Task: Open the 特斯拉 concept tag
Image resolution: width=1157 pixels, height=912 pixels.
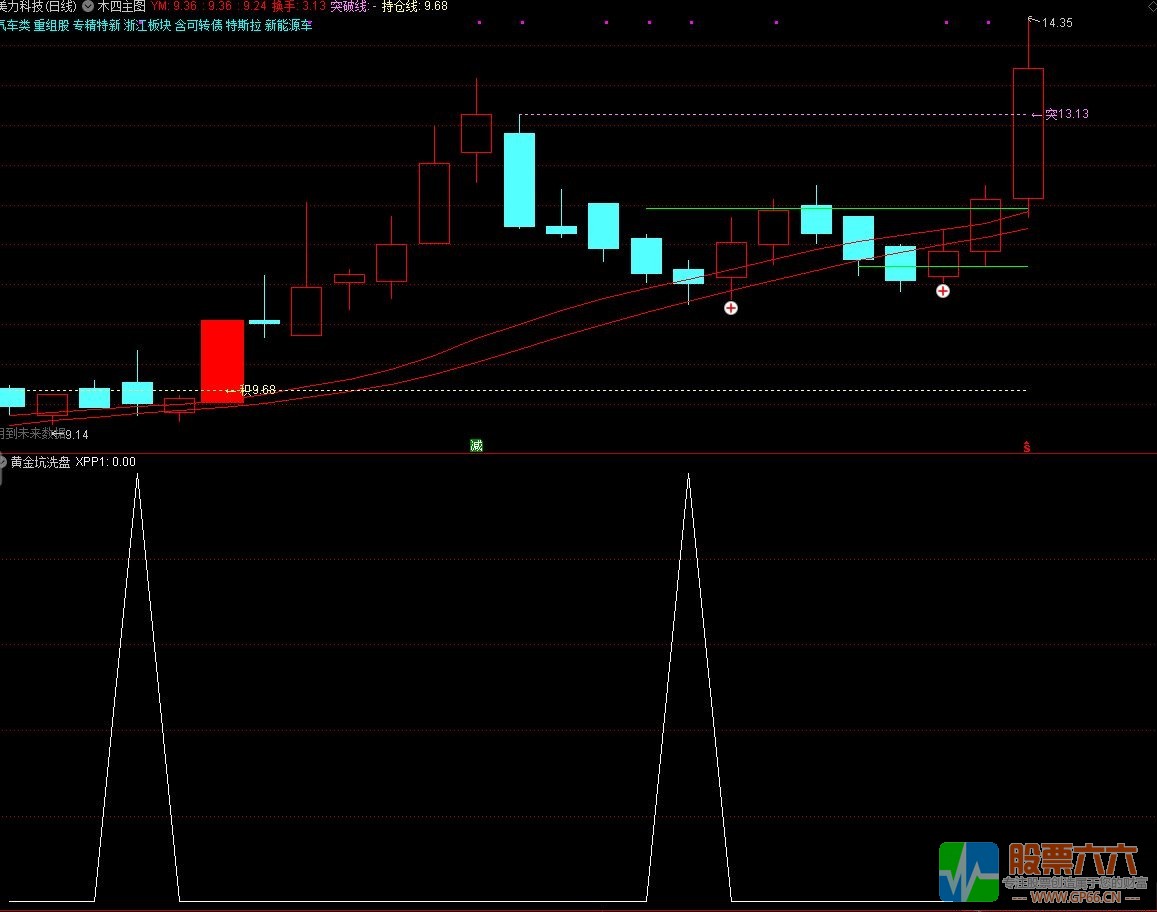Action: point(244,25)
